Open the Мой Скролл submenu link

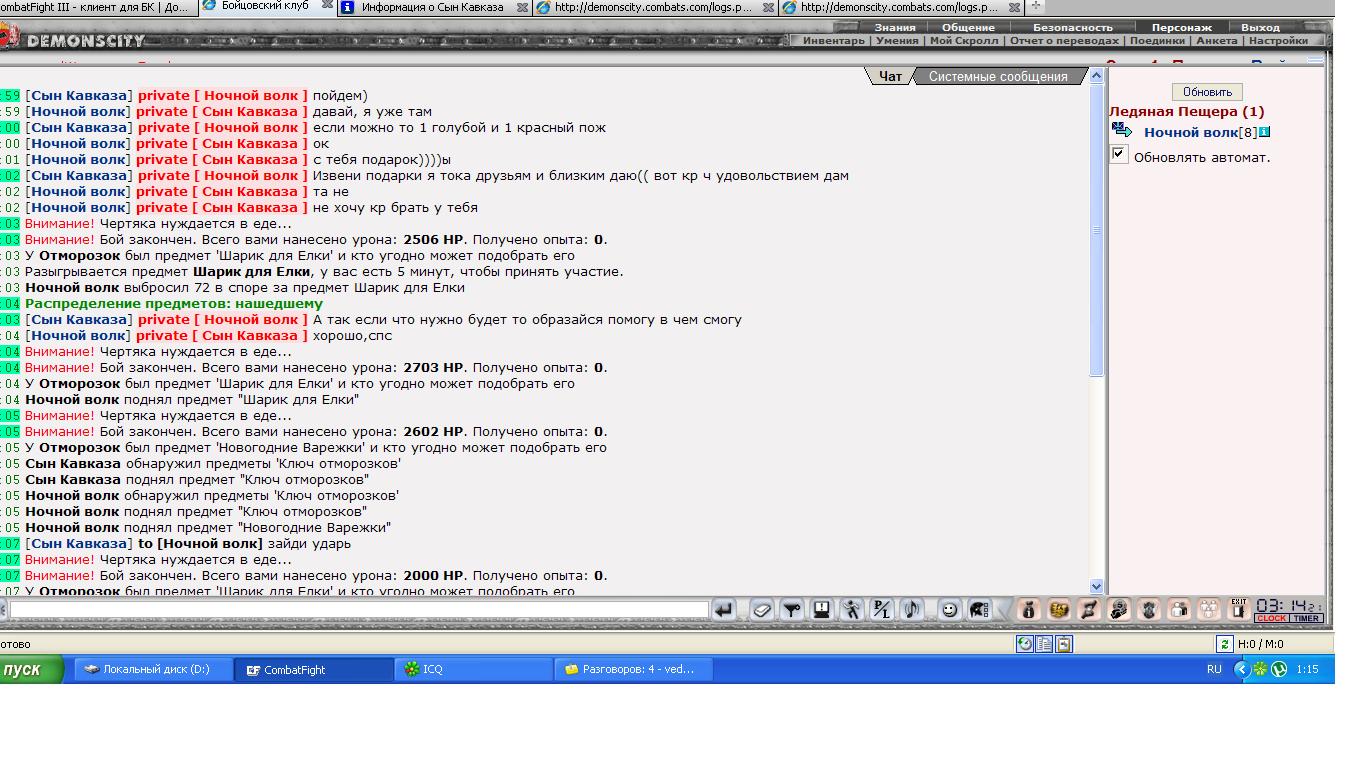(x=965, y=41)
